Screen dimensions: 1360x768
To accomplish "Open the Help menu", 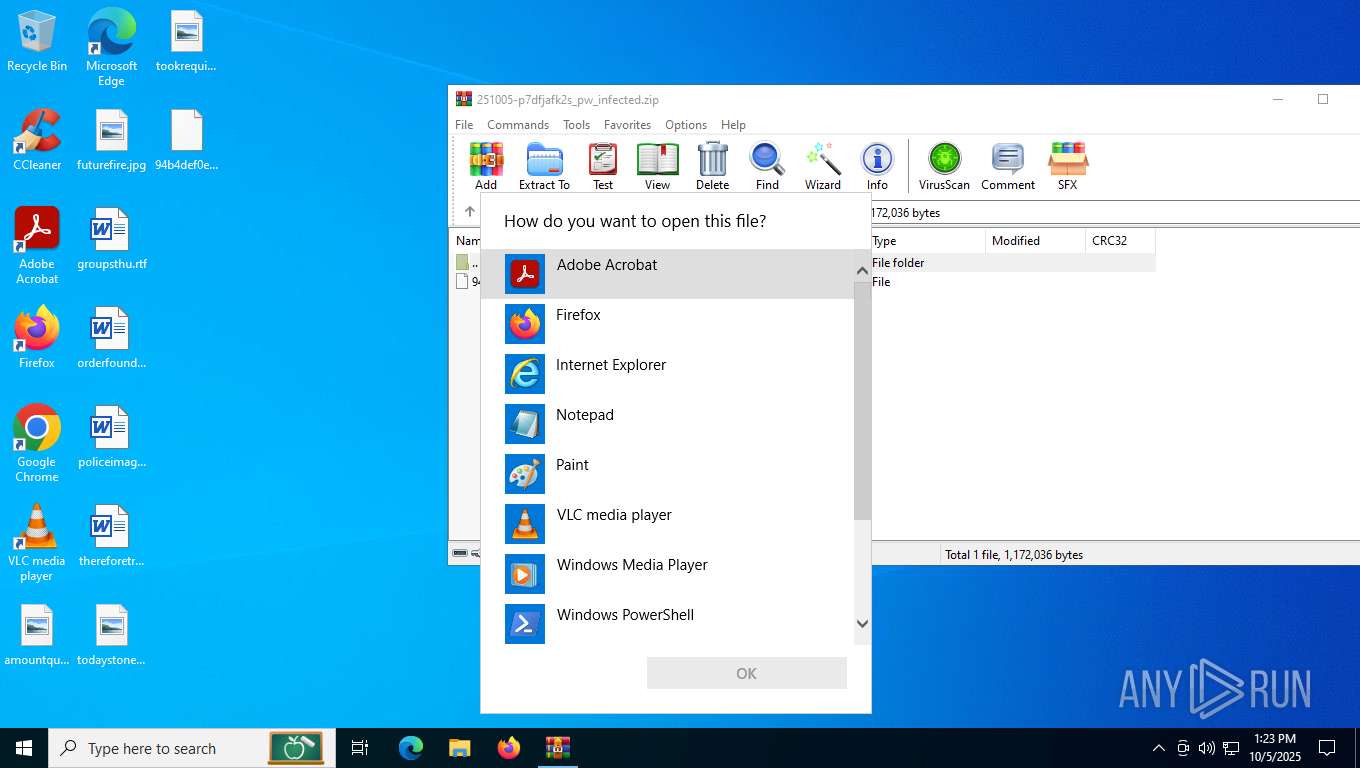I will (x=733, y=125).
